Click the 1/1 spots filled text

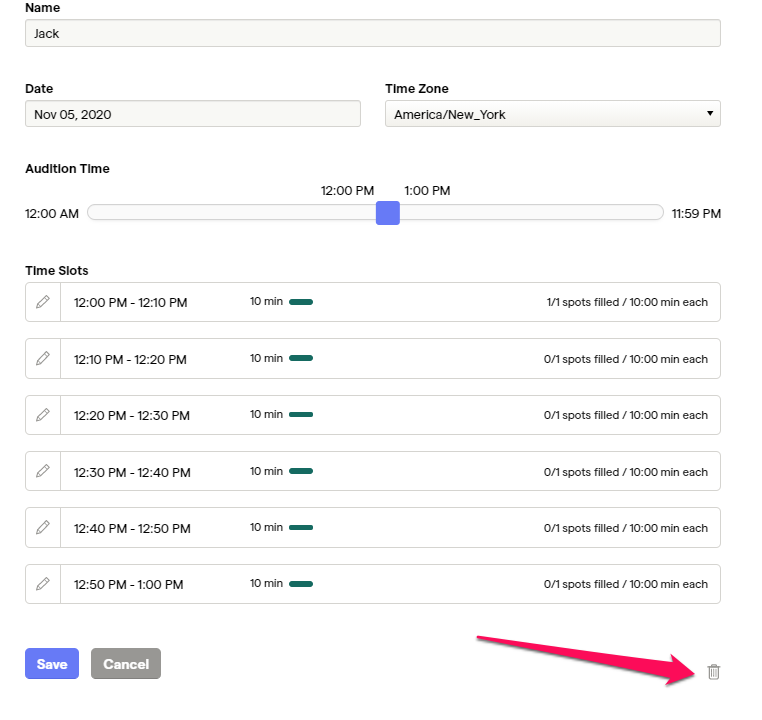(x=627, y=302)
